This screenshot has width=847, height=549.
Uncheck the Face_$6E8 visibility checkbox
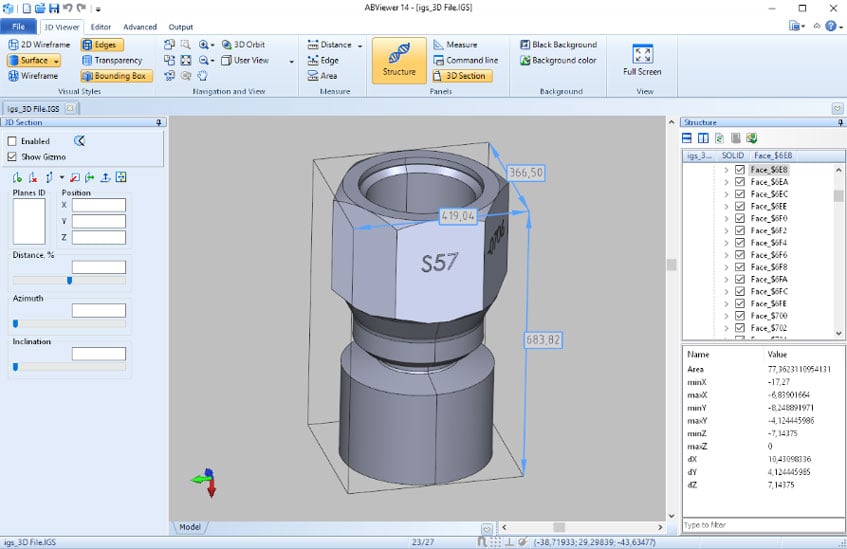pyautogui.click(x=740, y=170)
